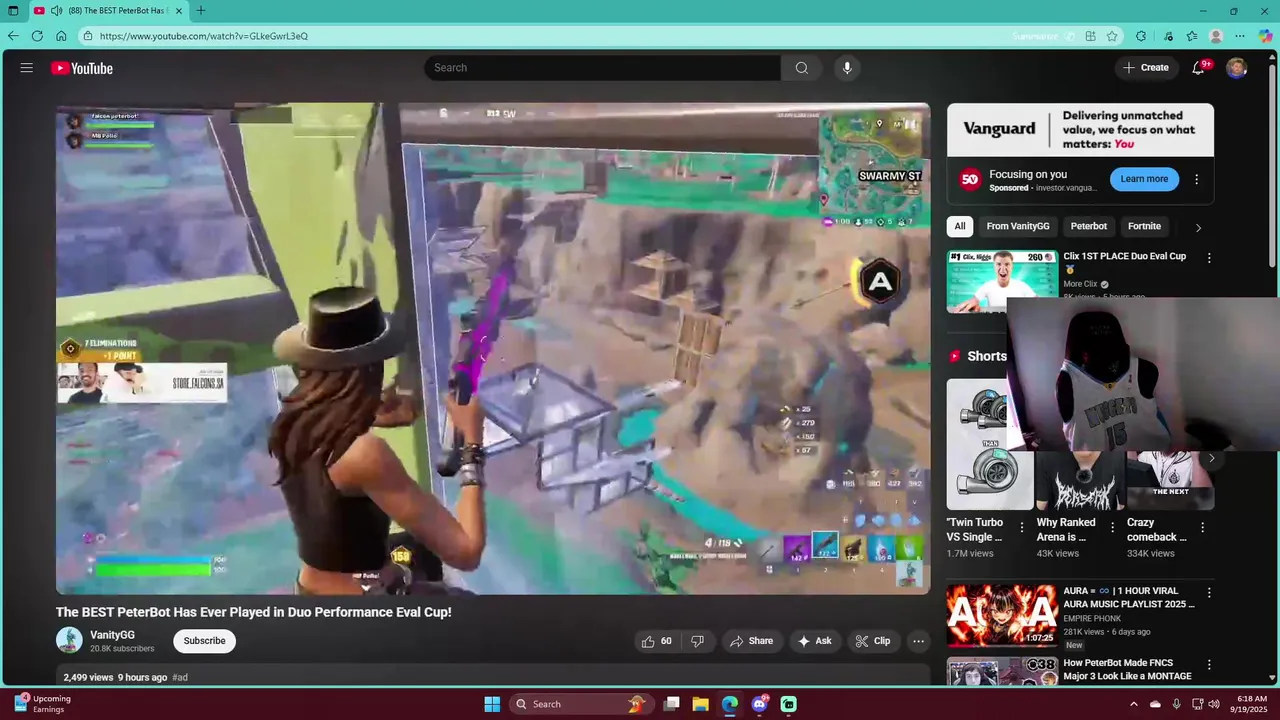Show next Shorts with arrow
The height and width of the screenshot is (720, 1280).
(1212, 458)
